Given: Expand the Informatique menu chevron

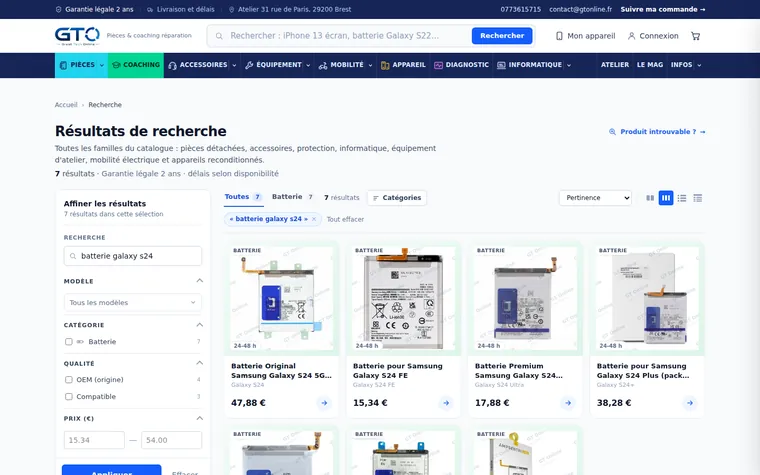Looking at the screenshot, I should click(569, 65).
